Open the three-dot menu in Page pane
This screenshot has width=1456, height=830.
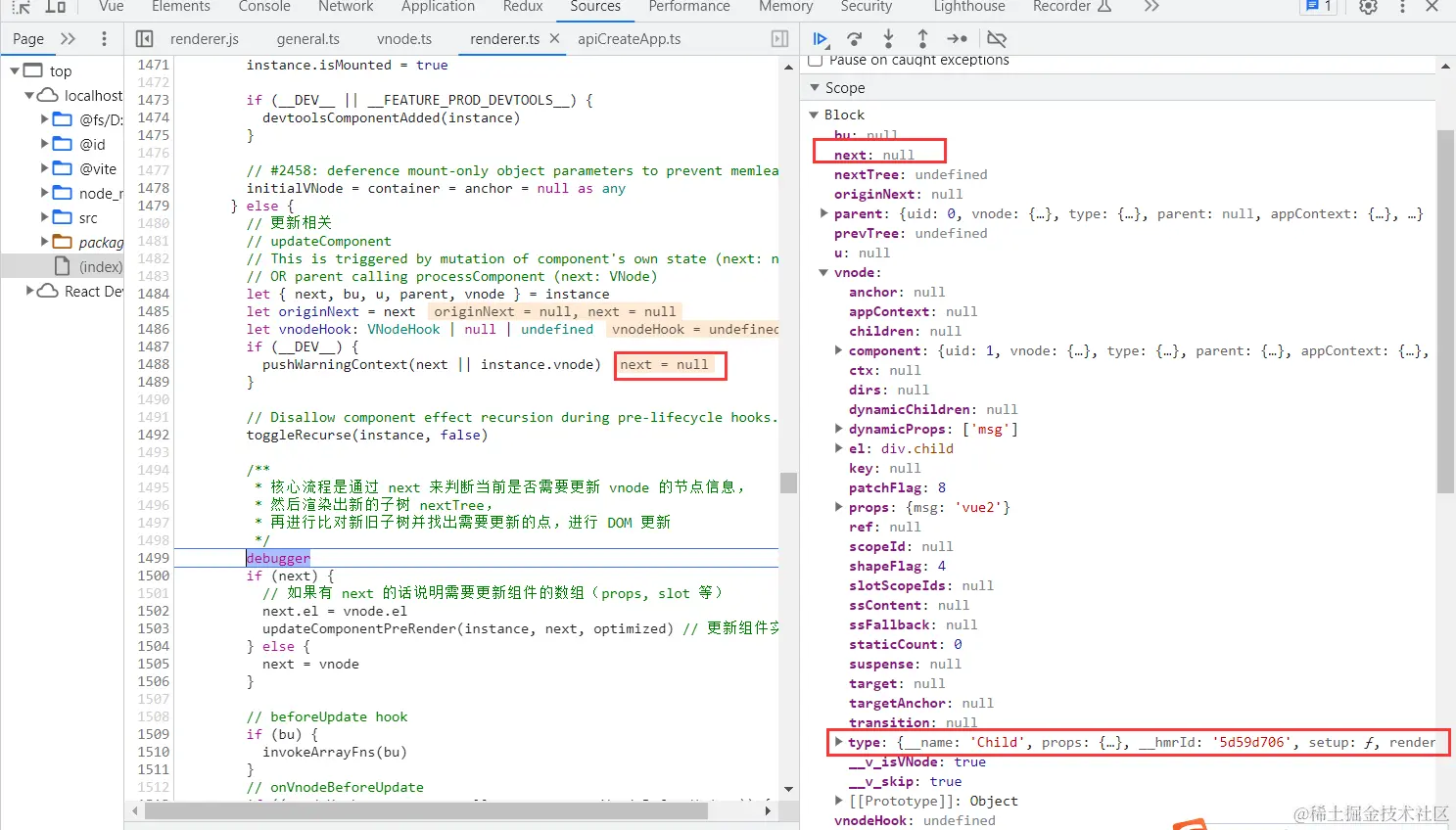104,39
